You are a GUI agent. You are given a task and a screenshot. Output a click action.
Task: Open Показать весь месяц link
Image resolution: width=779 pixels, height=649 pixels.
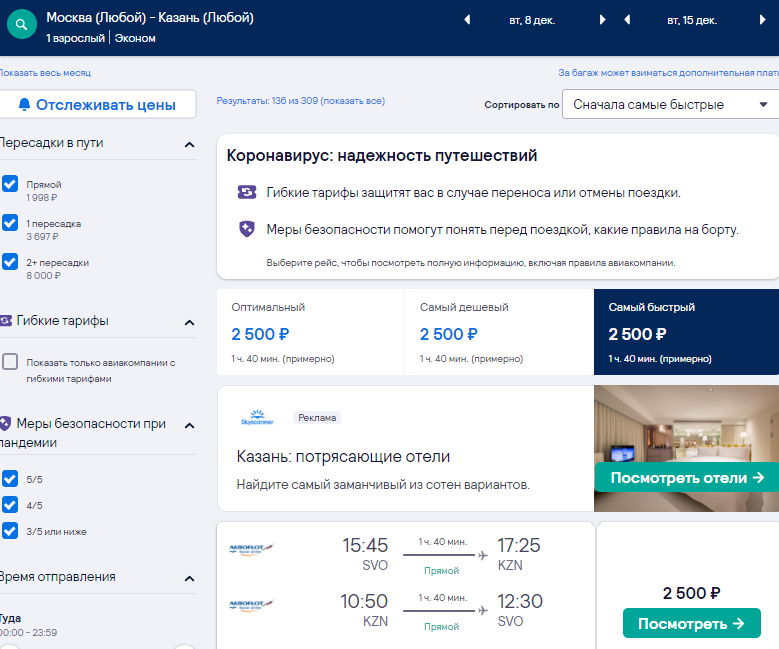[45, 73]
